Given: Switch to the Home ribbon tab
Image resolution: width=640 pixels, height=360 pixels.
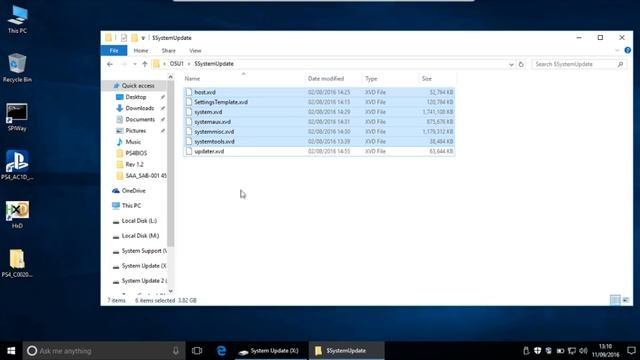Looking at the screenshot, I should click(x=141, y=51).
